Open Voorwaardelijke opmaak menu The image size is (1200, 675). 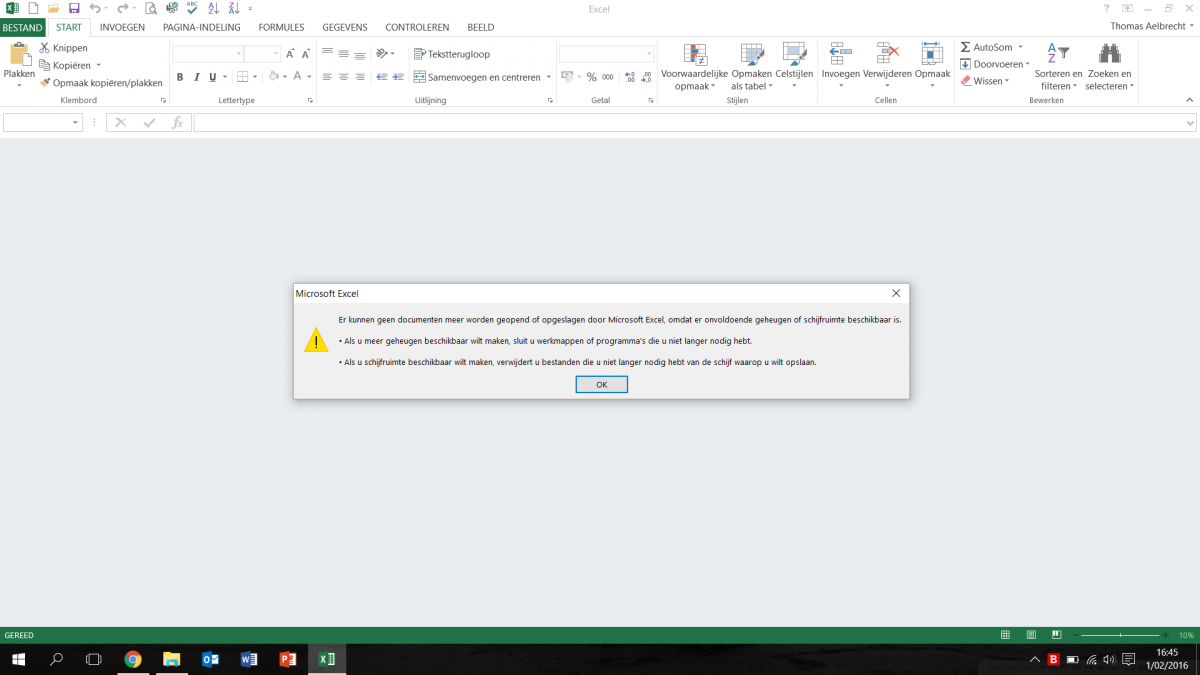pos(695,66)
